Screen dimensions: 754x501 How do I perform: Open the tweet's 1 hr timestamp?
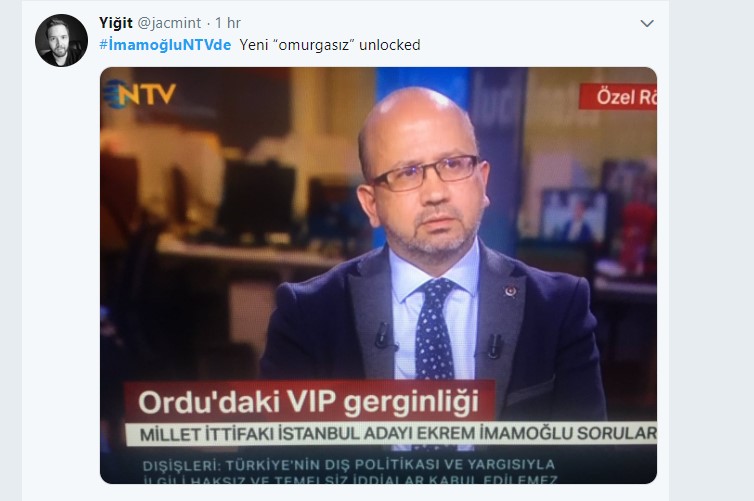point(228,23)
